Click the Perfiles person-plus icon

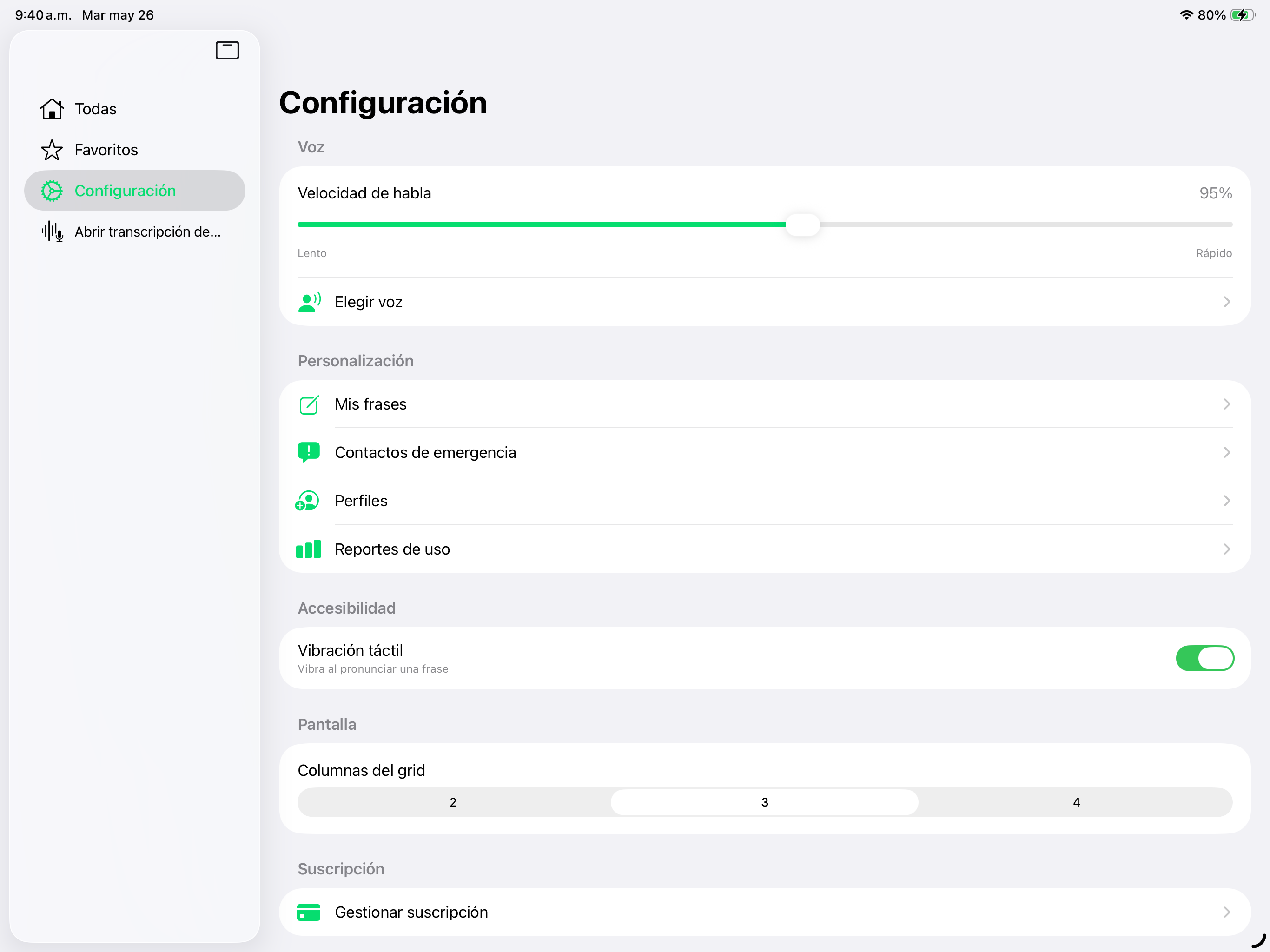click(307, 501)
